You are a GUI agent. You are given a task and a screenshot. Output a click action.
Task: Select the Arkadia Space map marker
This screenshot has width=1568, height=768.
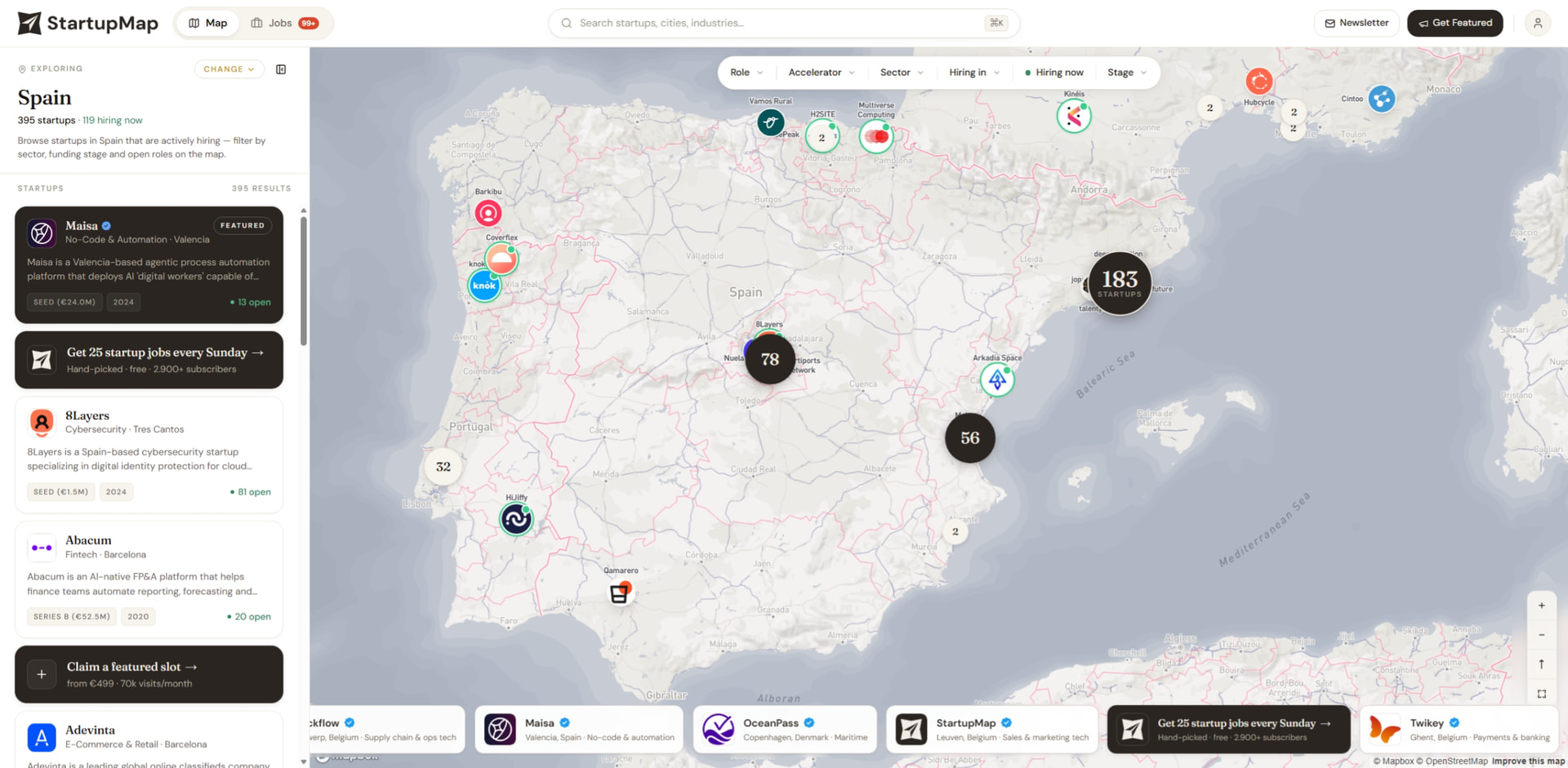[x=997, y=380]
